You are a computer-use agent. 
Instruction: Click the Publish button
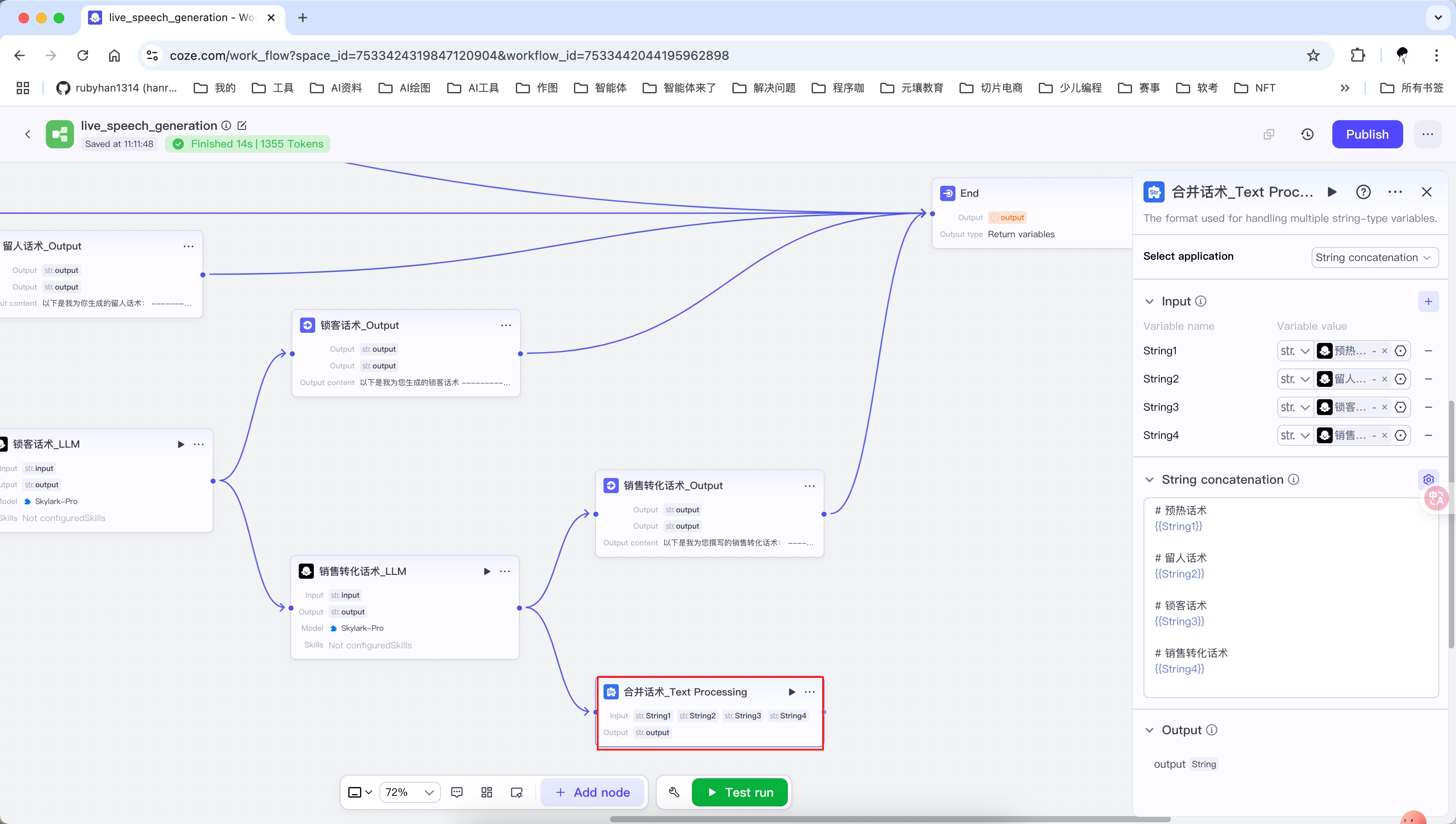click(1367, 134)
